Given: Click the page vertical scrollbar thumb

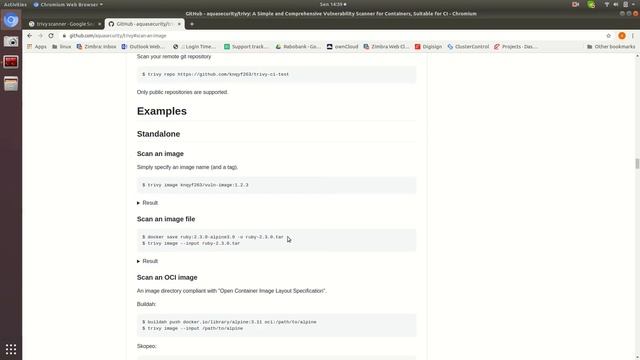Looking at the screenshot, I should tap(637, 163).
